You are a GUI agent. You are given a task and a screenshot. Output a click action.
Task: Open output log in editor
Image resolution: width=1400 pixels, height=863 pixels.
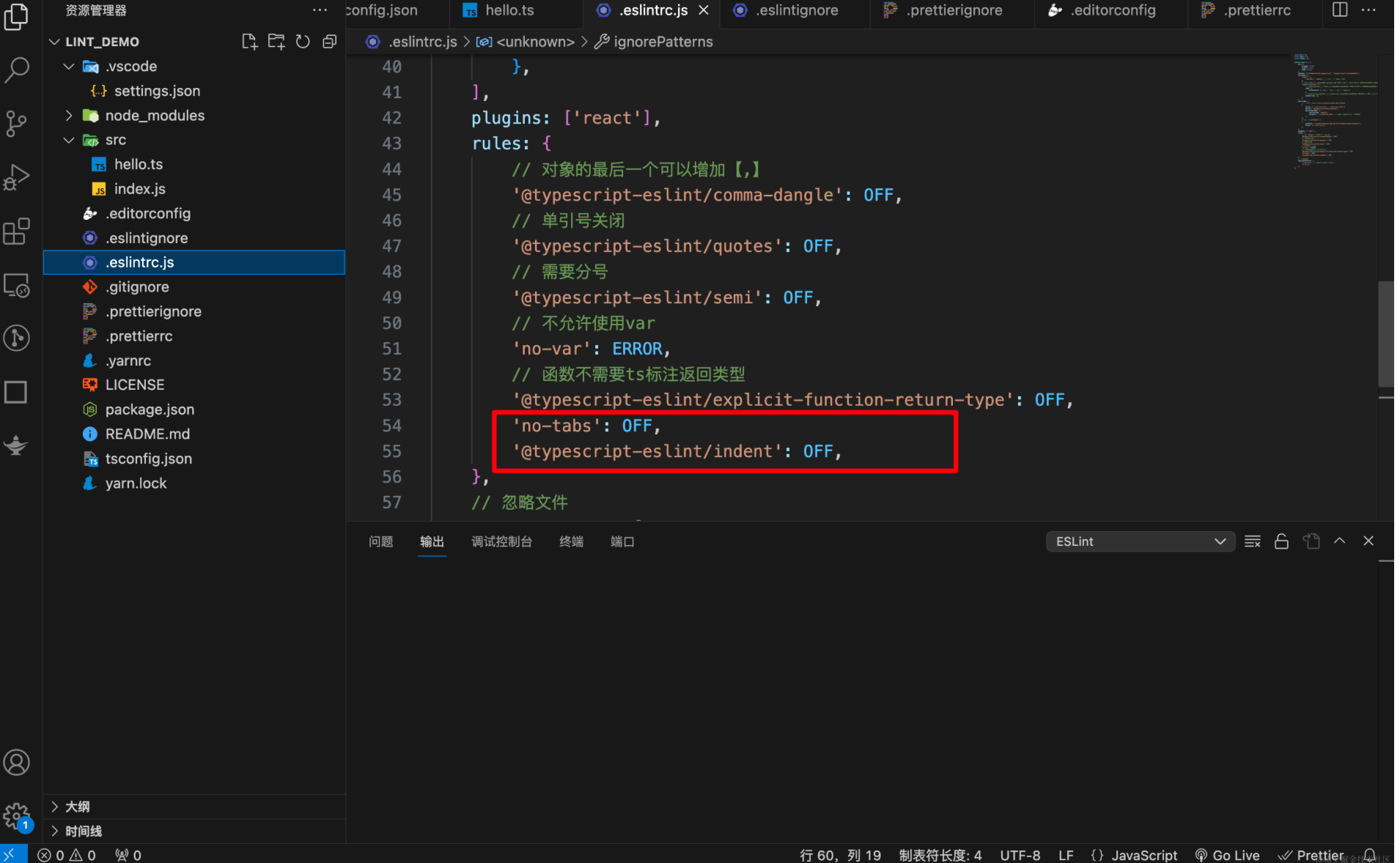[1311, 541]
